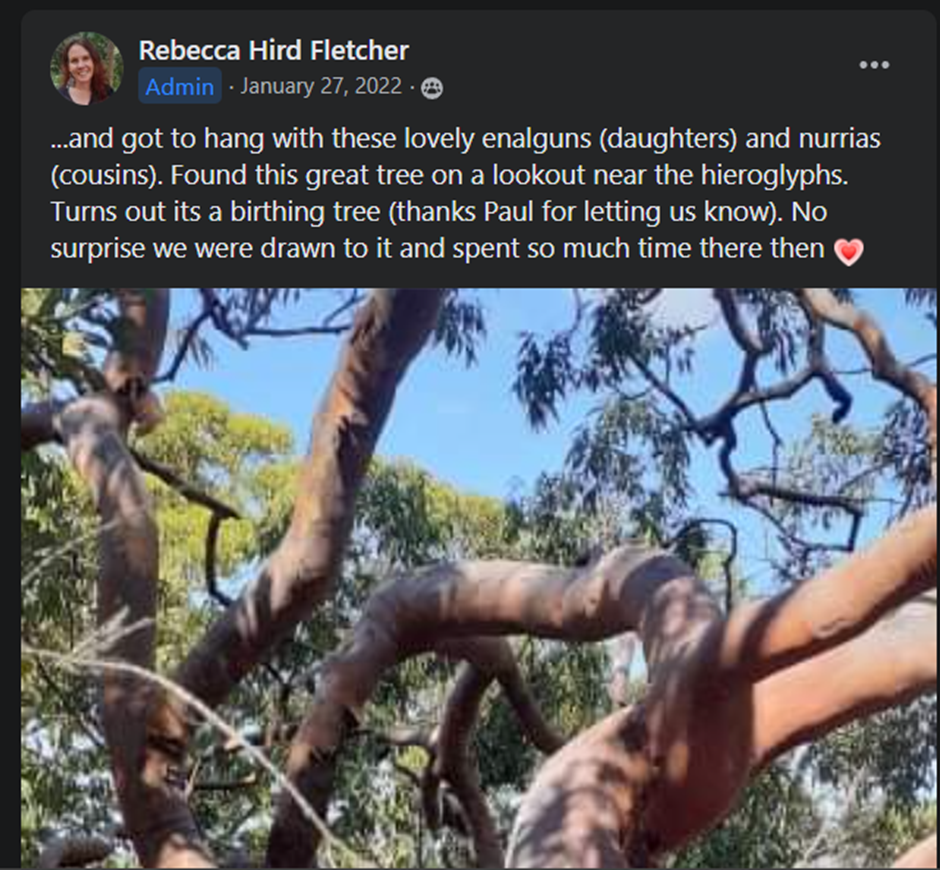This screenshot has height=870, width=940.
Task: Click the blue Admin badge
Action: tap(180, 87)
